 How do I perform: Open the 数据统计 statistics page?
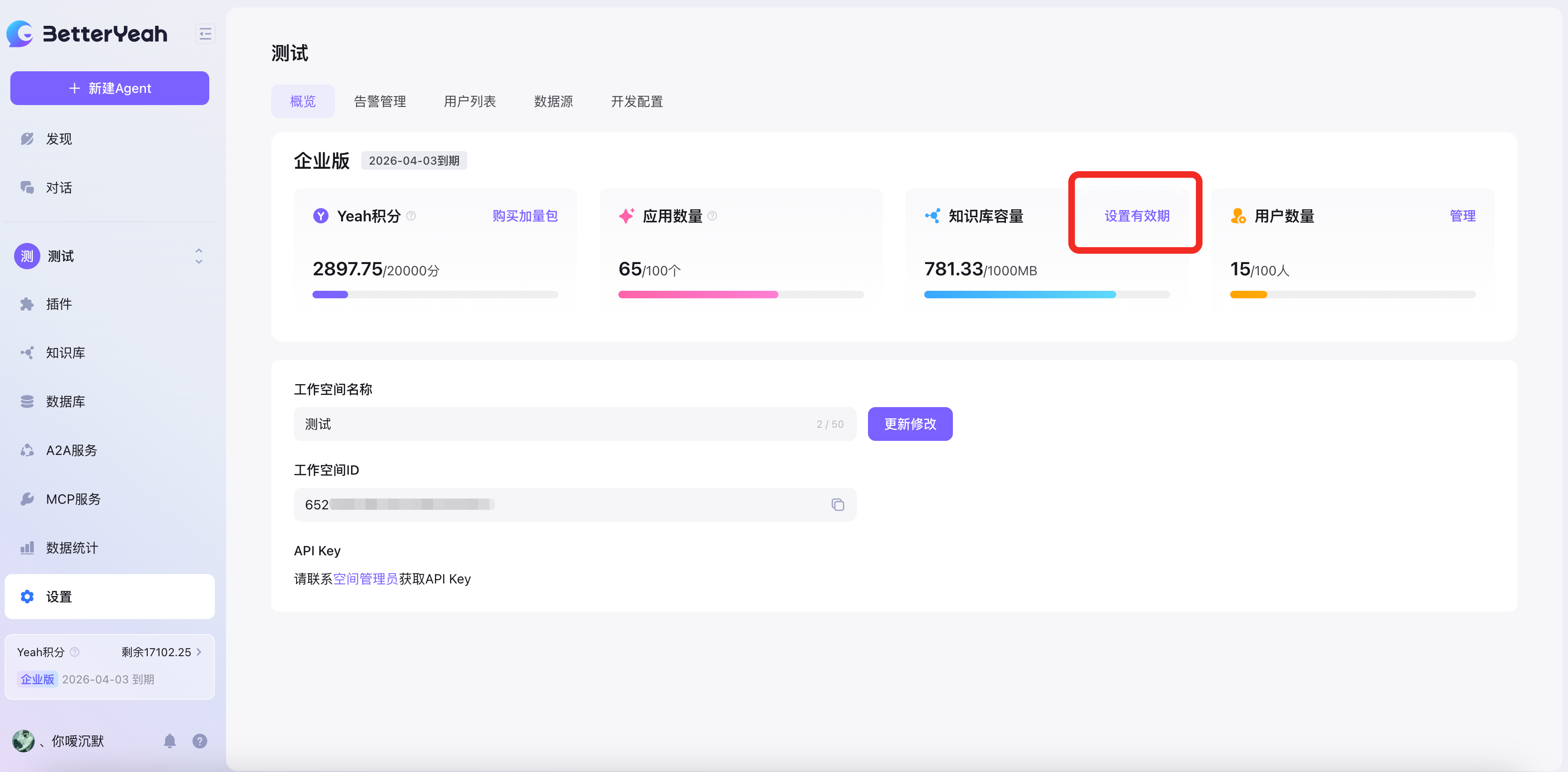tap(72, 547)
